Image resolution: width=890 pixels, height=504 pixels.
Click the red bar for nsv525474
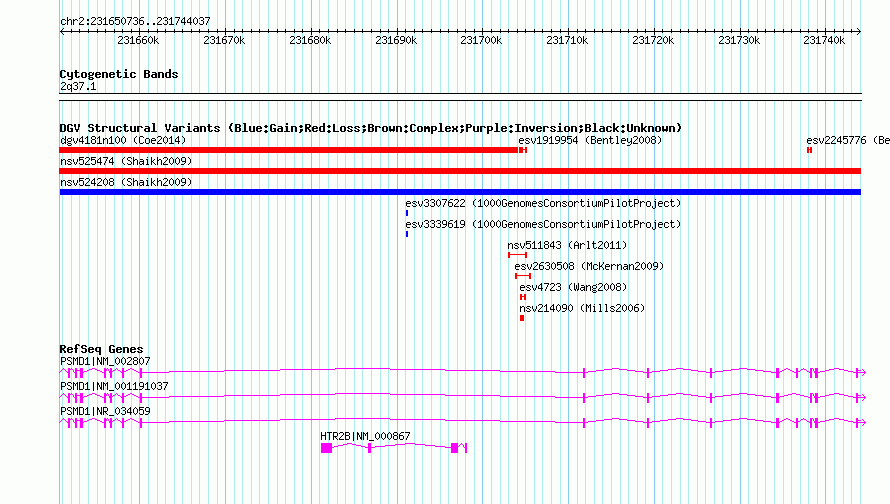click(460, 171)
